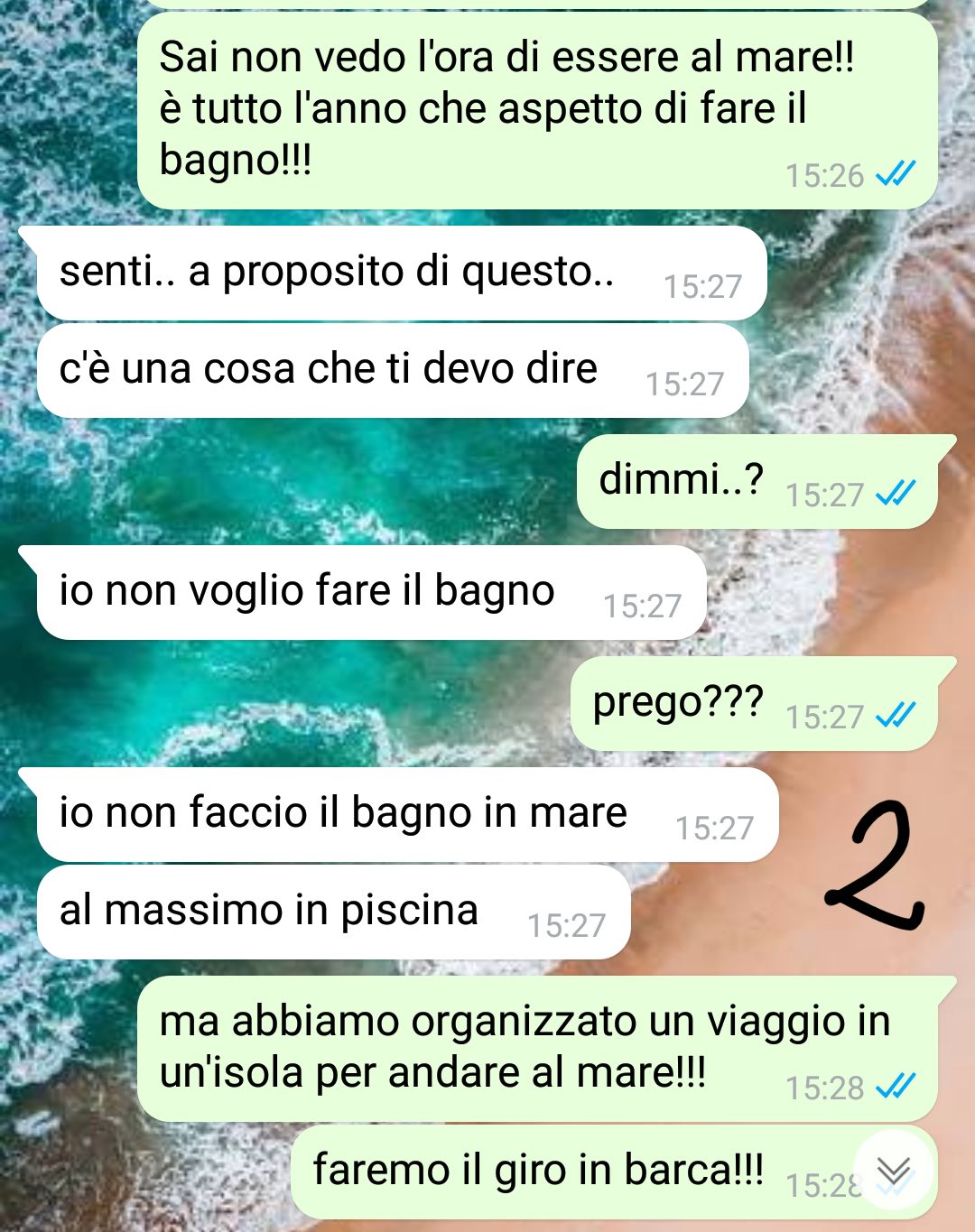975x1232 pixels.
Task: Click the blue checkmarks on the 15:26 message
Action: tap(896, 173)
